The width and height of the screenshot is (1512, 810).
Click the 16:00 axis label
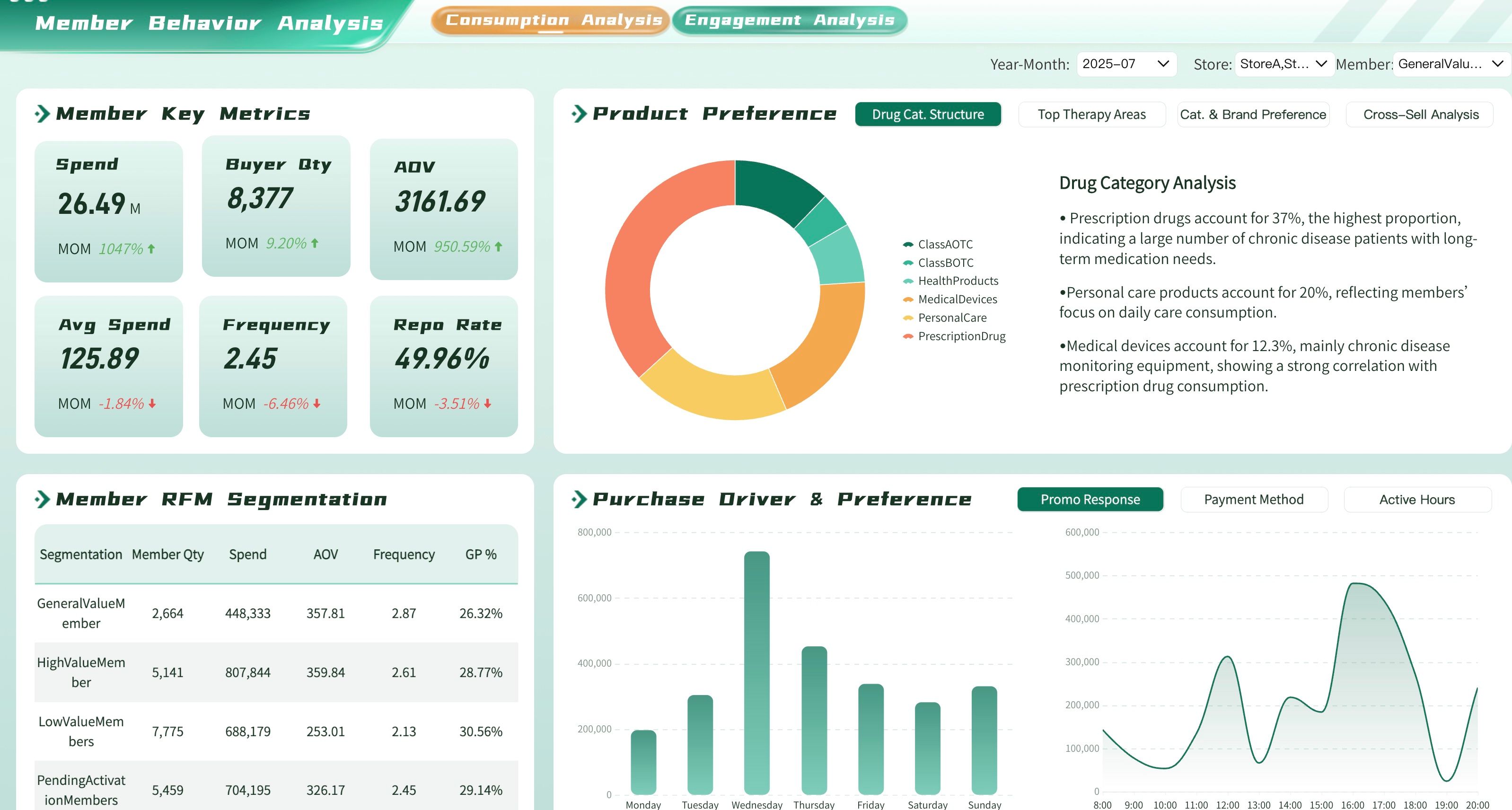1353,805
